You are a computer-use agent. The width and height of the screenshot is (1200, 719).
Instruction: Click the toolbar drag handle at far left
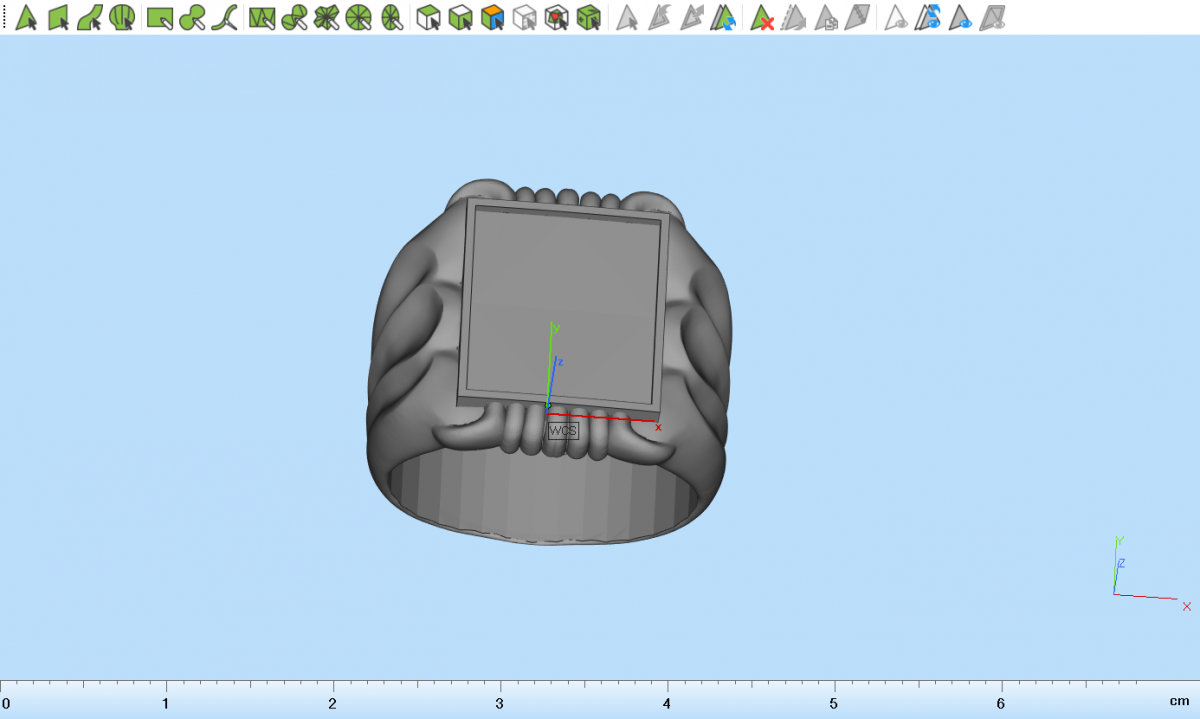[x=5, y=17]
